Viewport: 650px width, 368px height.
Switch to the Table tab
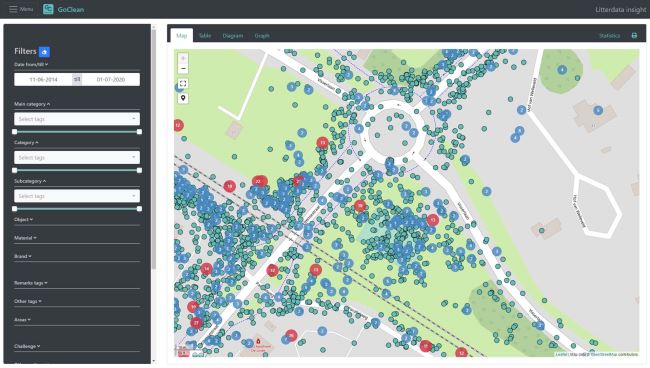(205, 36)
